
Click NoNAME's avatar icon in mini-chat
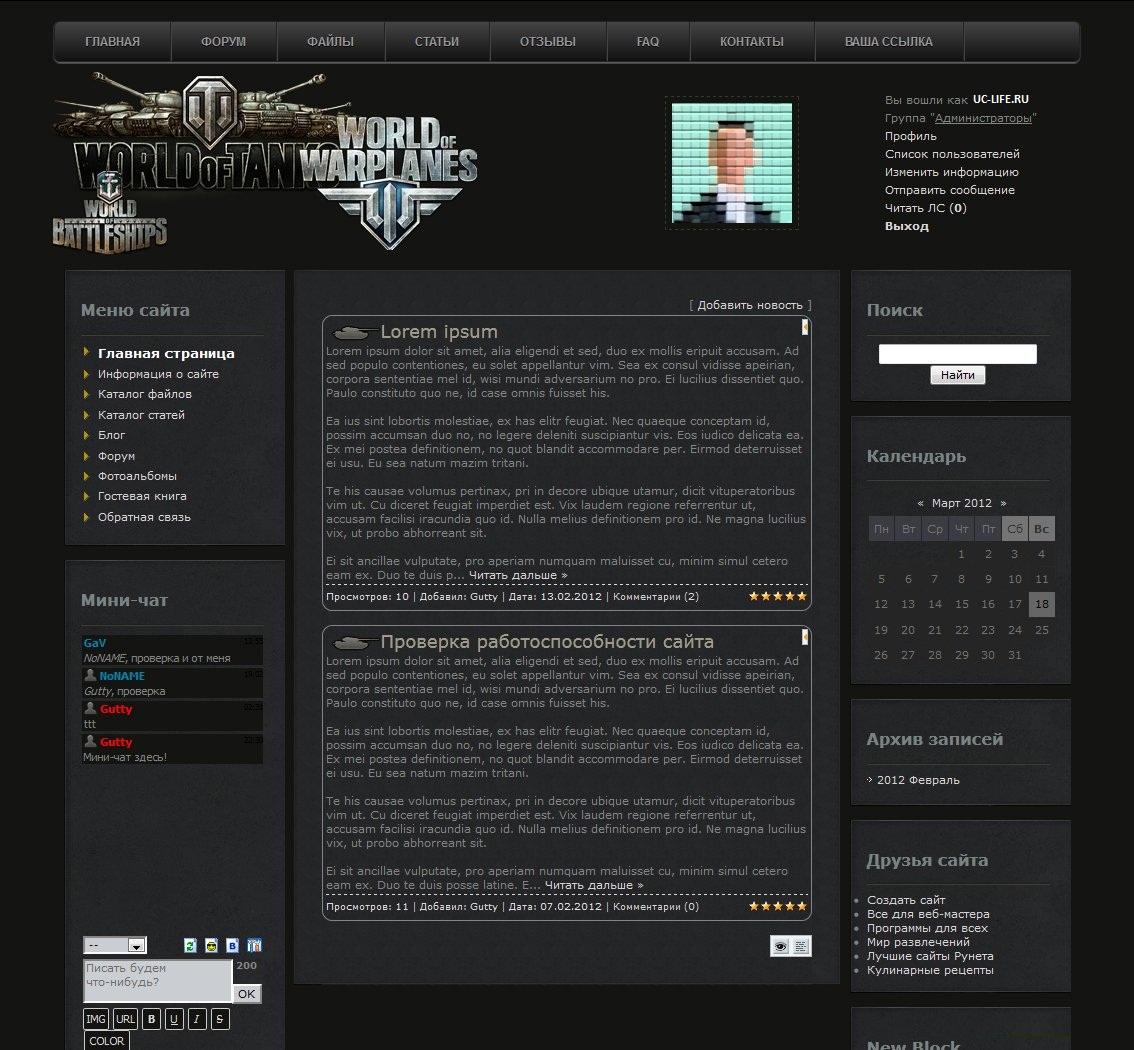tap(90, 675)
